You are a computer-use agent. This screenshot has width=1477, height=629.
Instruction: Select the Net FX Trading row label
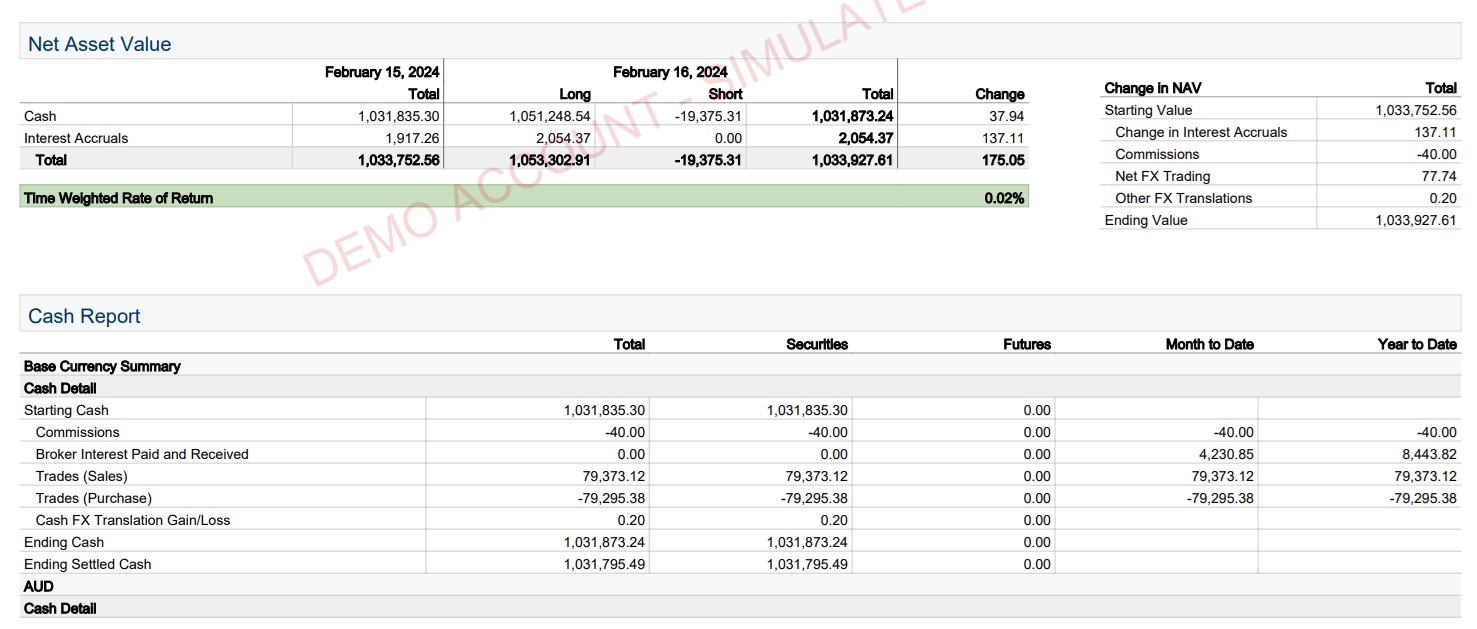click(x=1163, y=176)
